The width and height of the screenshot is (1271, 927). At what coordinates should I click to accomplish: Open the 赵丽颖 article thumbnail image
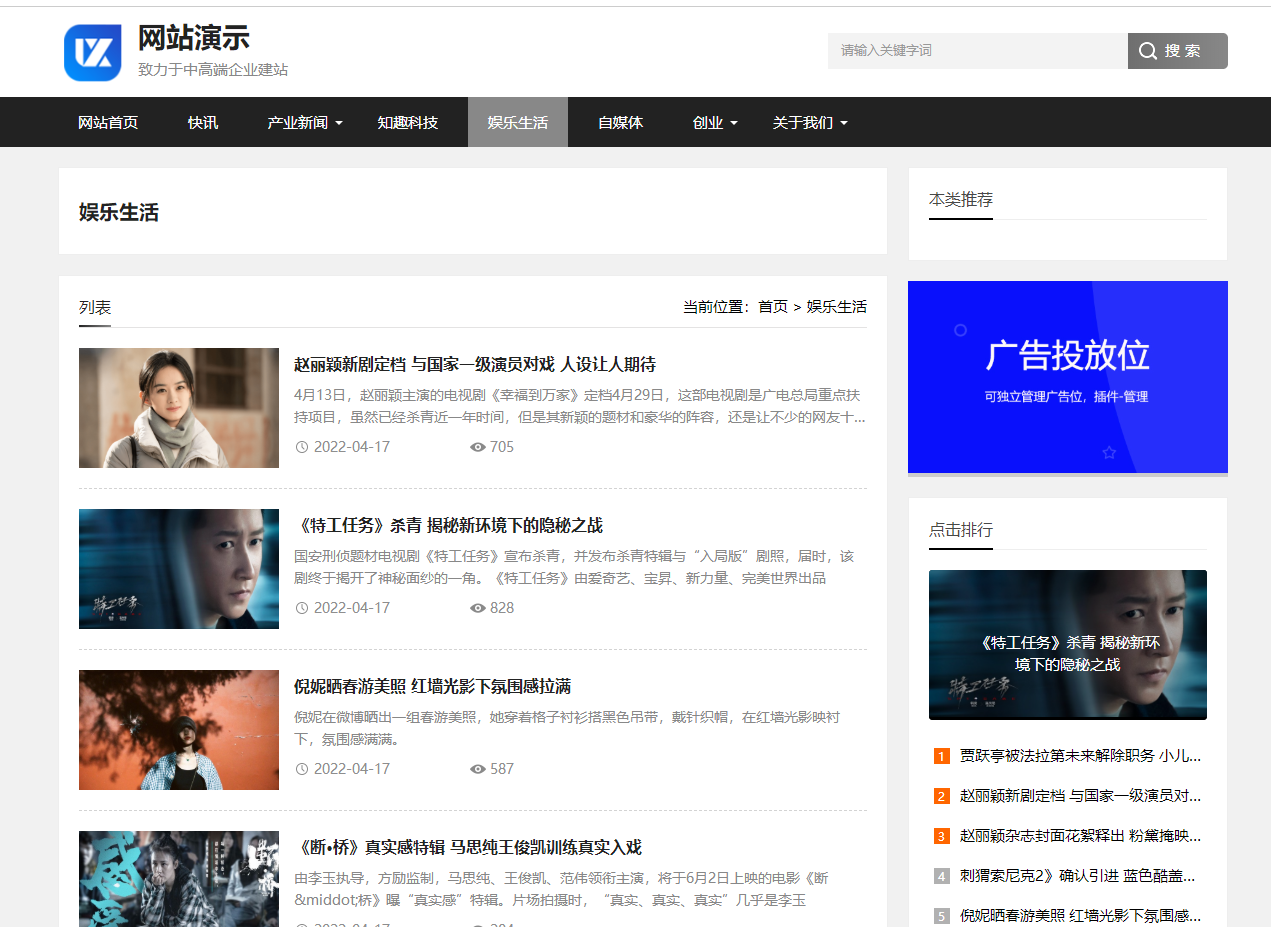179,408
